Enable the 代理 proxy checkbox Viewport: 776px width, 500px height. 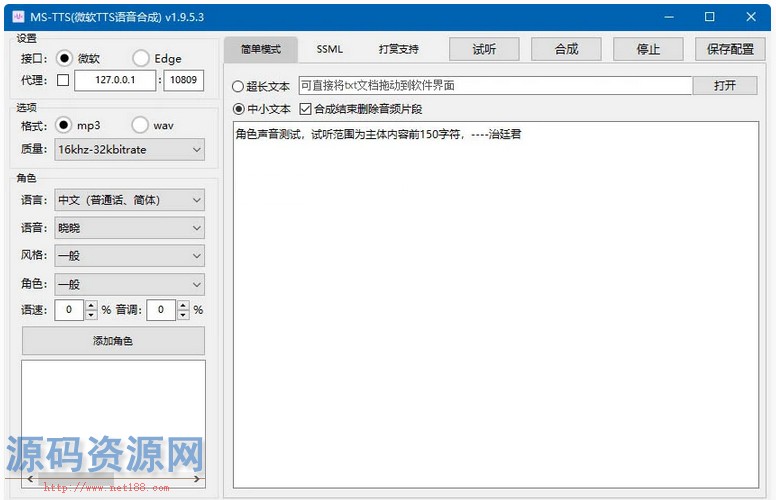coord(63,80)
